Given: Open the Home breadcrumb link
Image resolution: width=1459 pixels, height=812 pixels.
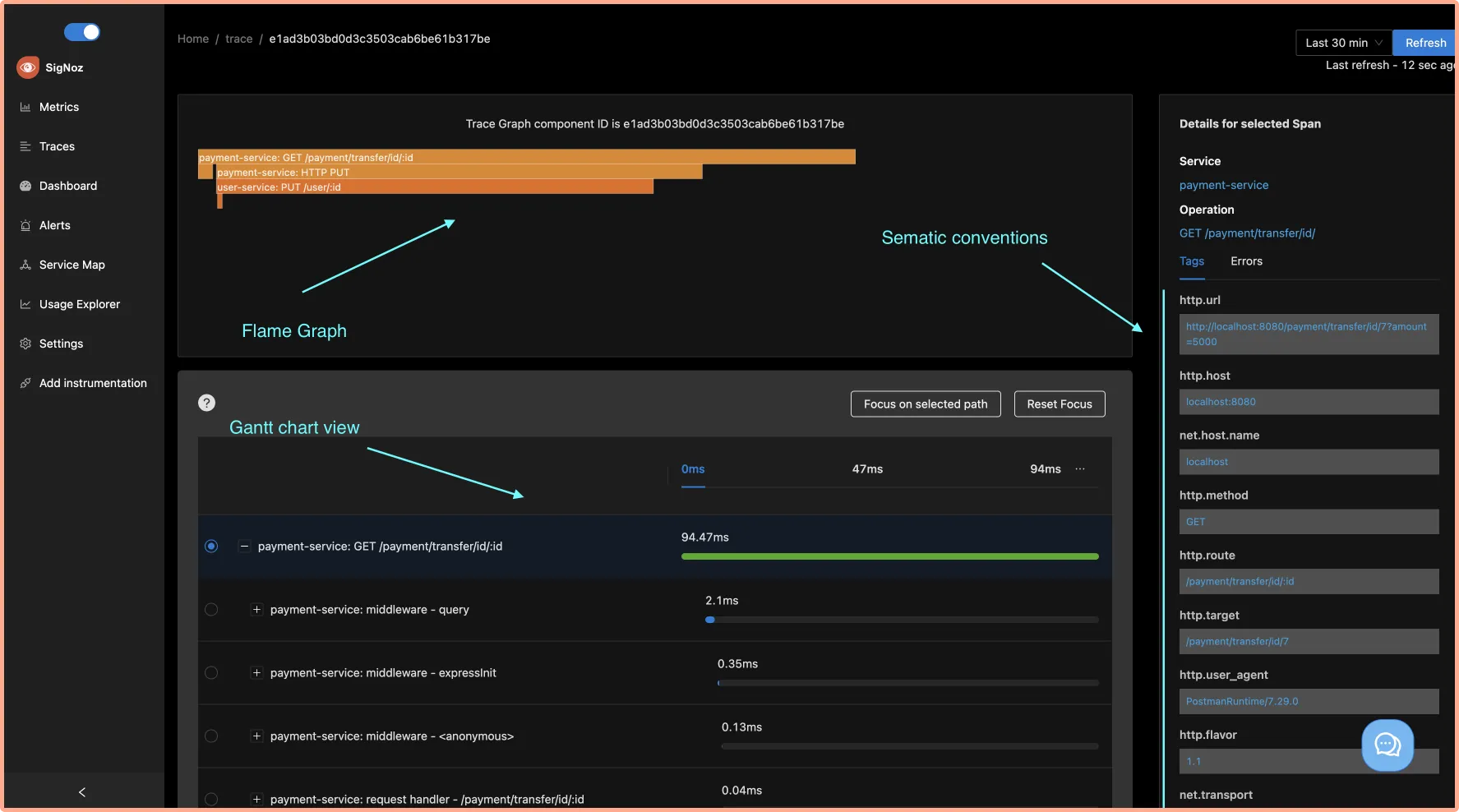Looking at the screenshot, I should coord(193,39).
